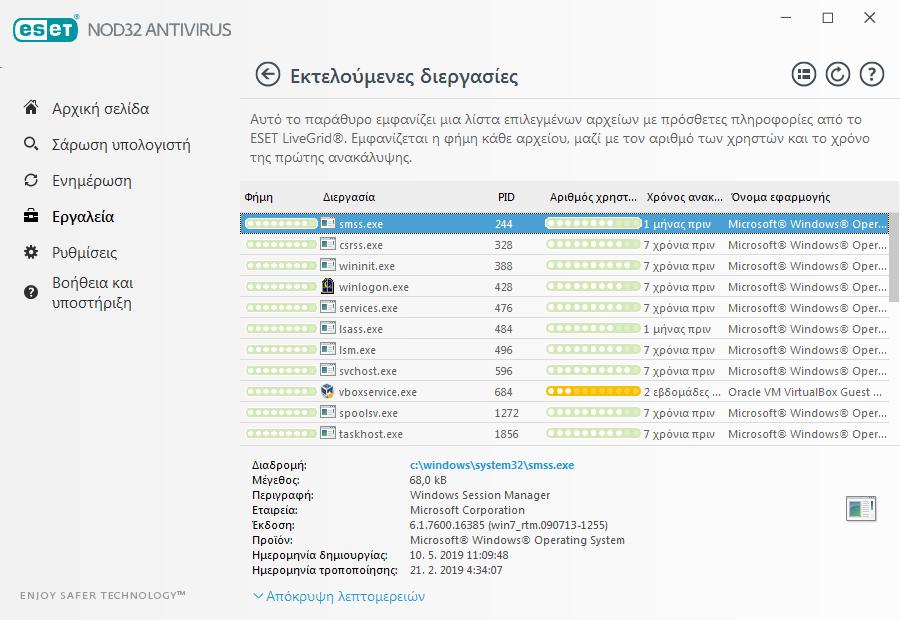Click PID 1856 of taskhost.exe
The image size is (900, 620).
click(506, 434)
